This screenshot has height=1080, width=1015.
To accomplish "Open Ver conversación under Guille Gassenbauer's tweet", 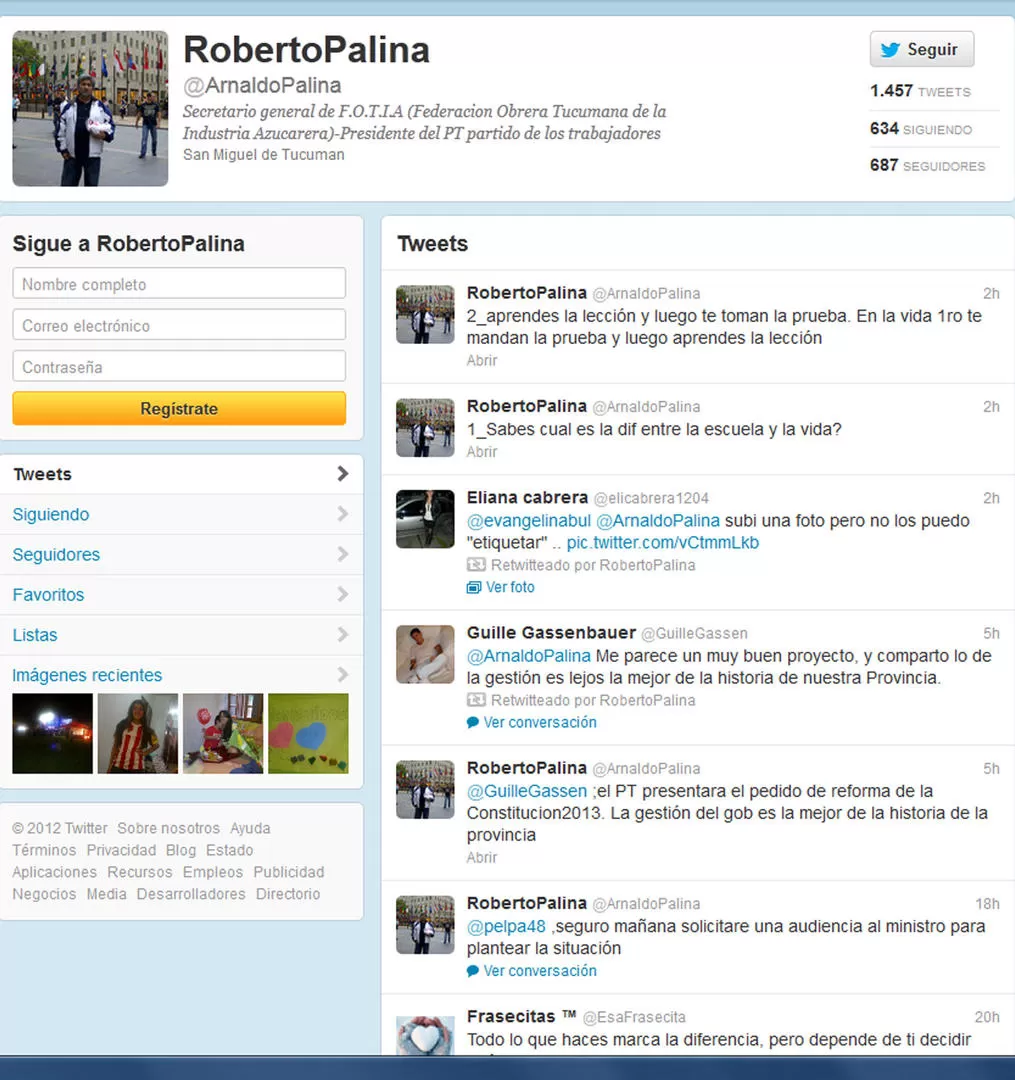I will coord(539,722).
